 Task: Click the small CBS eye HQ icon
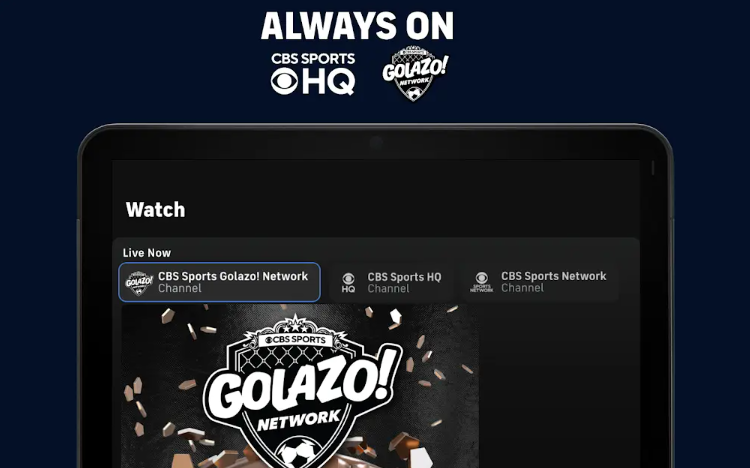(348, 282)
